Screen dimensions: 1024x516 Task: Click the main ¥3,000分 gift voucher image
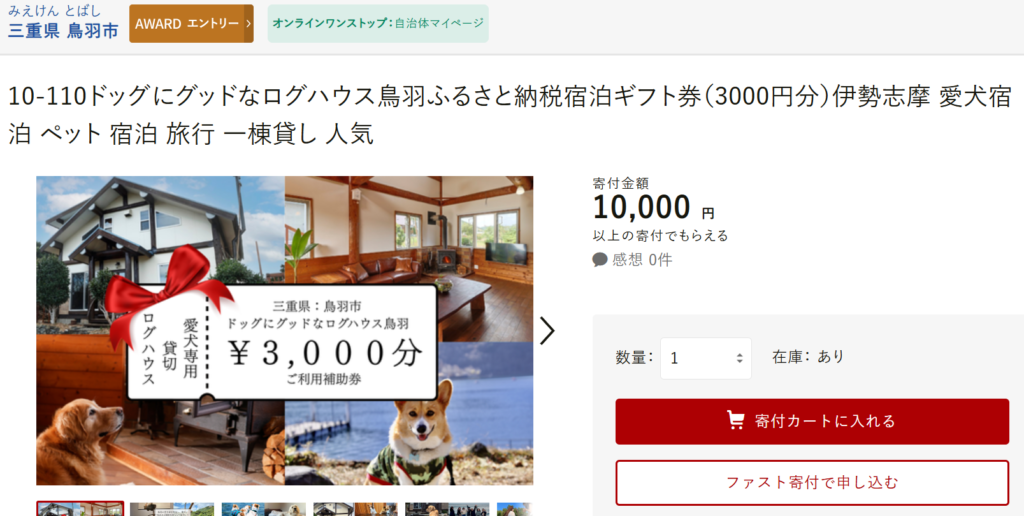coord(284,331)
